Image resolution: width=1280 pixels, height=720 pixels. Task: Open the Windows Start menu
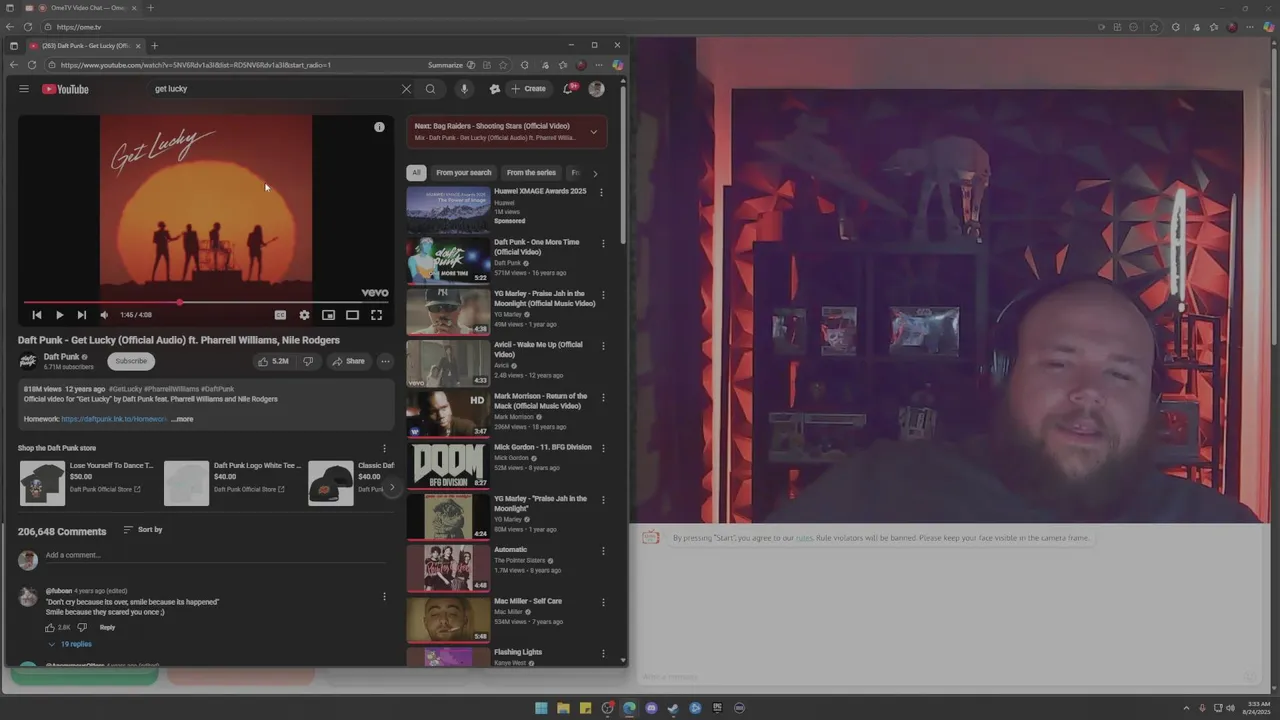click(541, 708)
